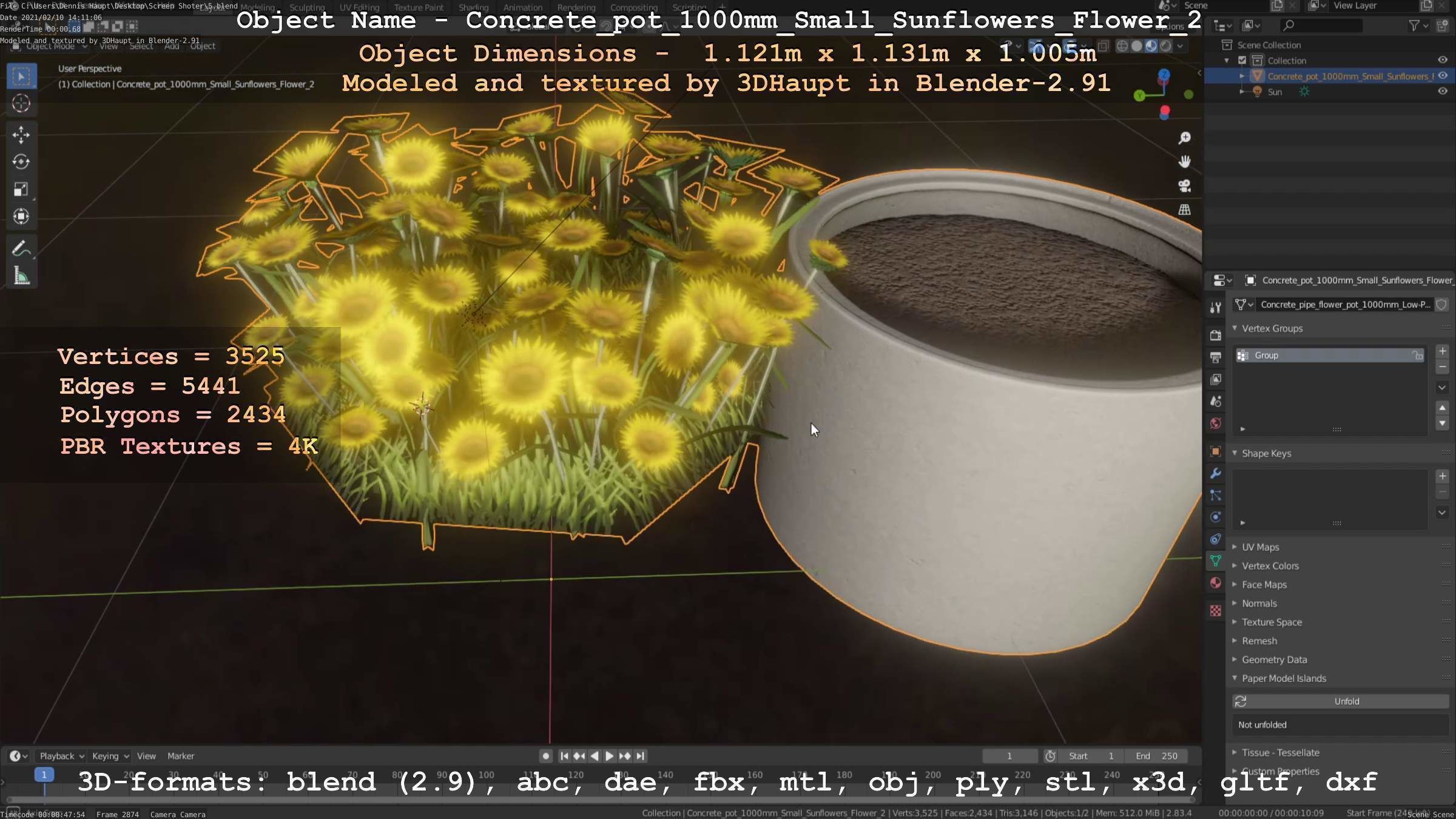Open the Object Constraints tab

pyautogui.click(x=1215, y=539)
